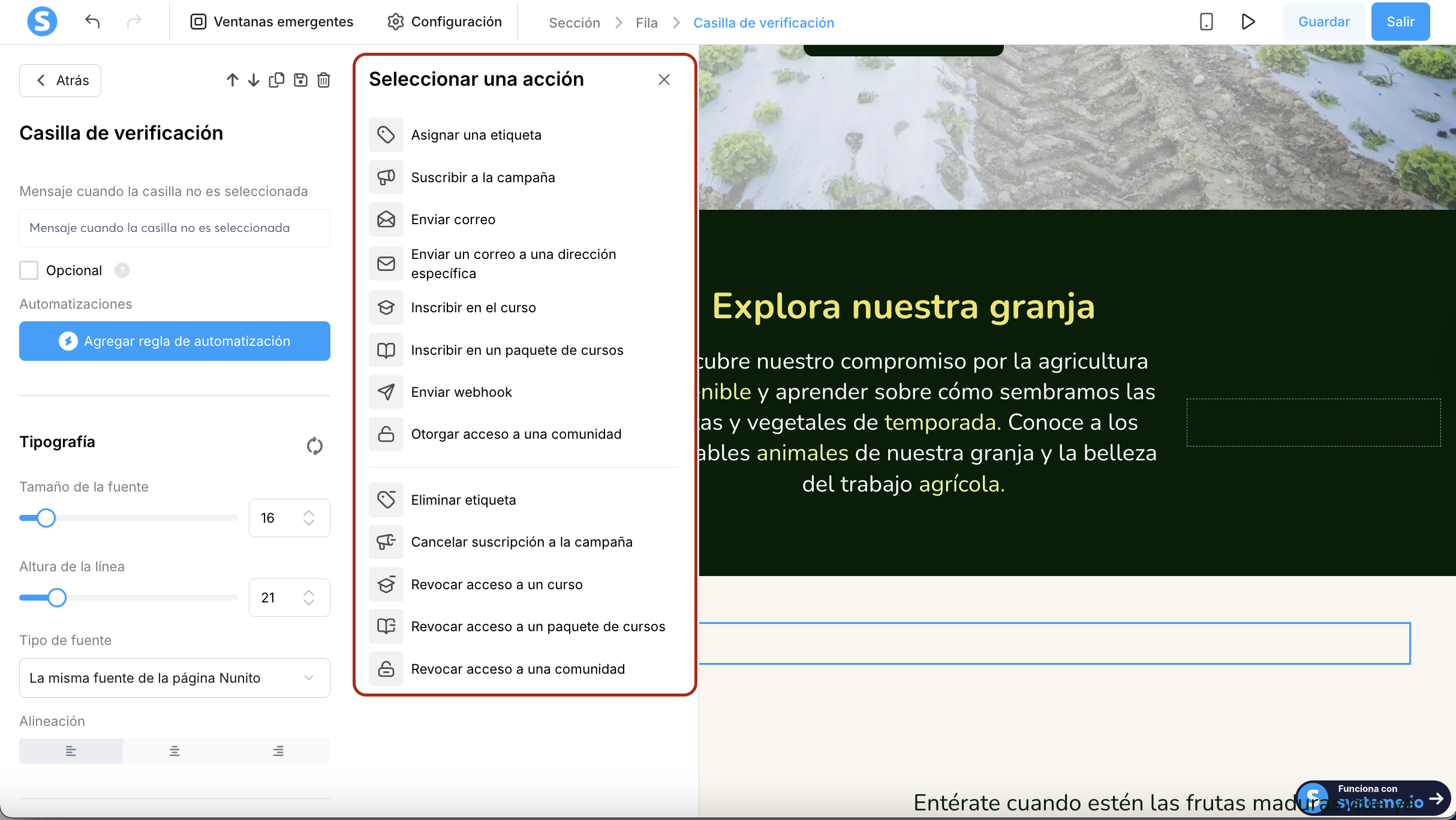1456x820 pixels.
Task: Click the Guardar button
Action: [1323, 22]
